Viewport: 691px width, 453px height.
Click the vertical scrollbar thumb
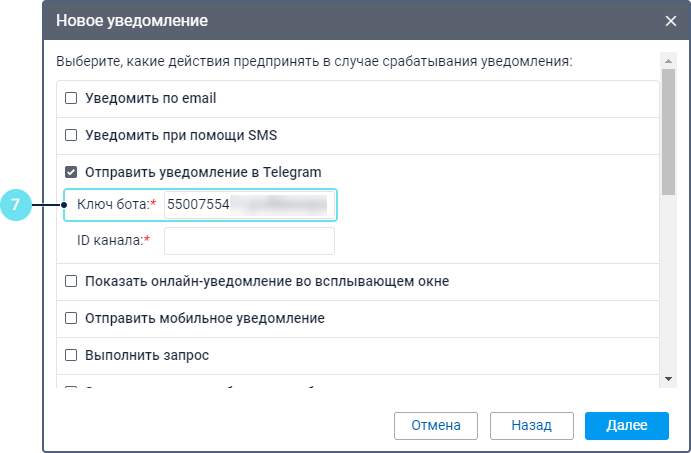click(x=667, y=130)
